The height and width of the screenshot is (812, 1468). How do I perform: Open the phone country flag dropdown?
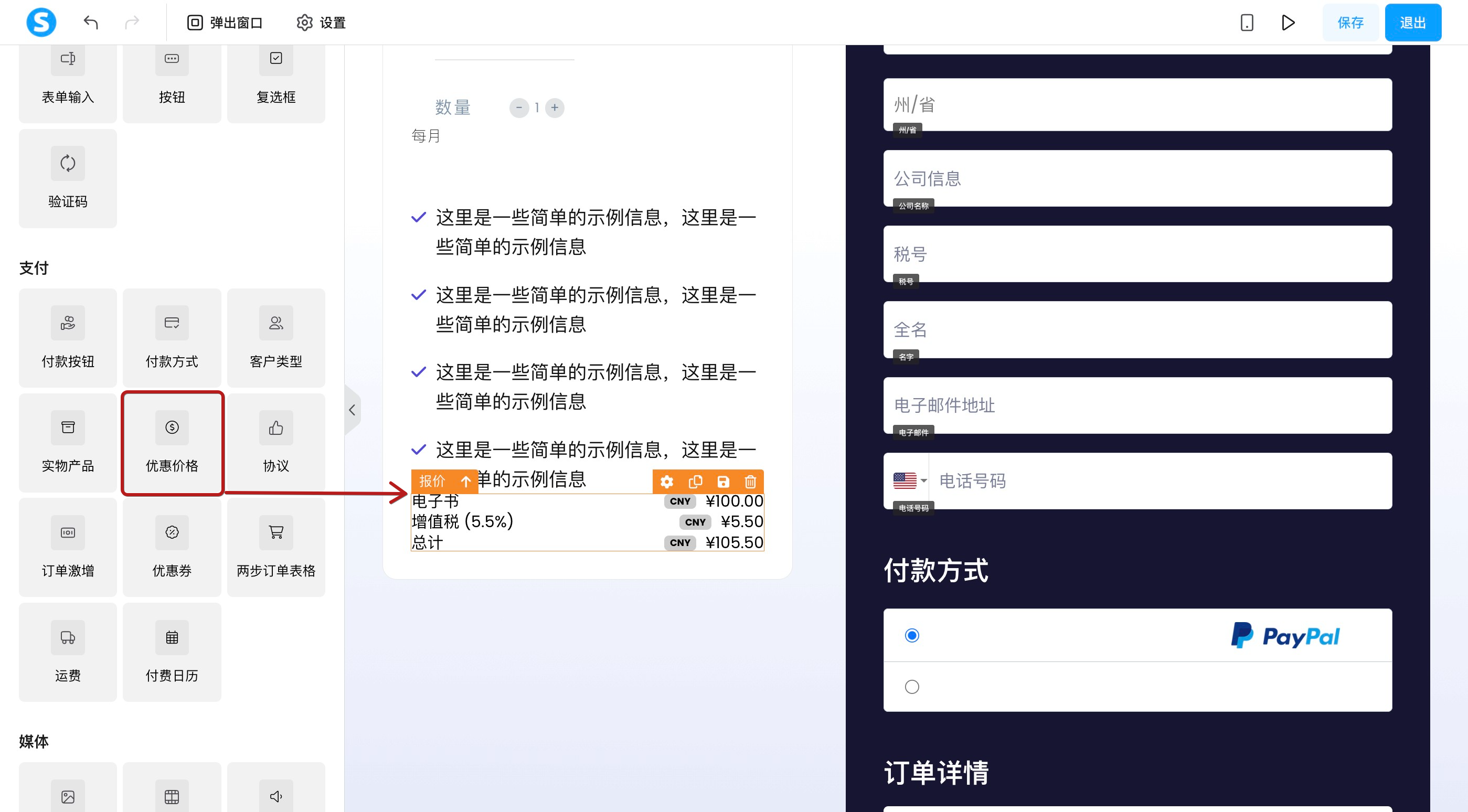[910, 480]
